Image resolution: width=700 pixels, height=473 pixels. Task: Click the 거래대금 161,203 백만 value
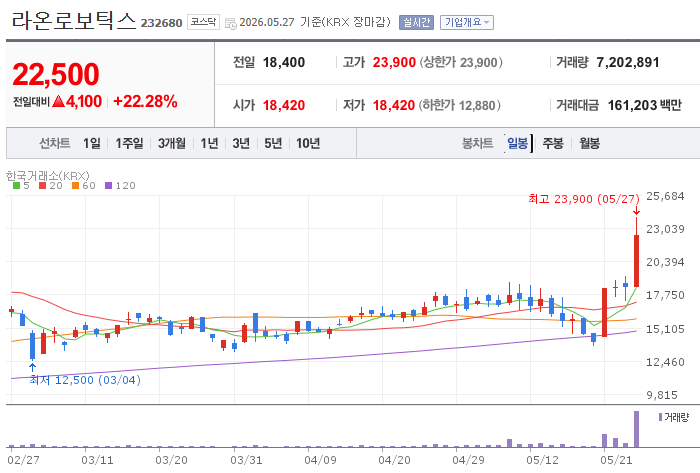645,105
